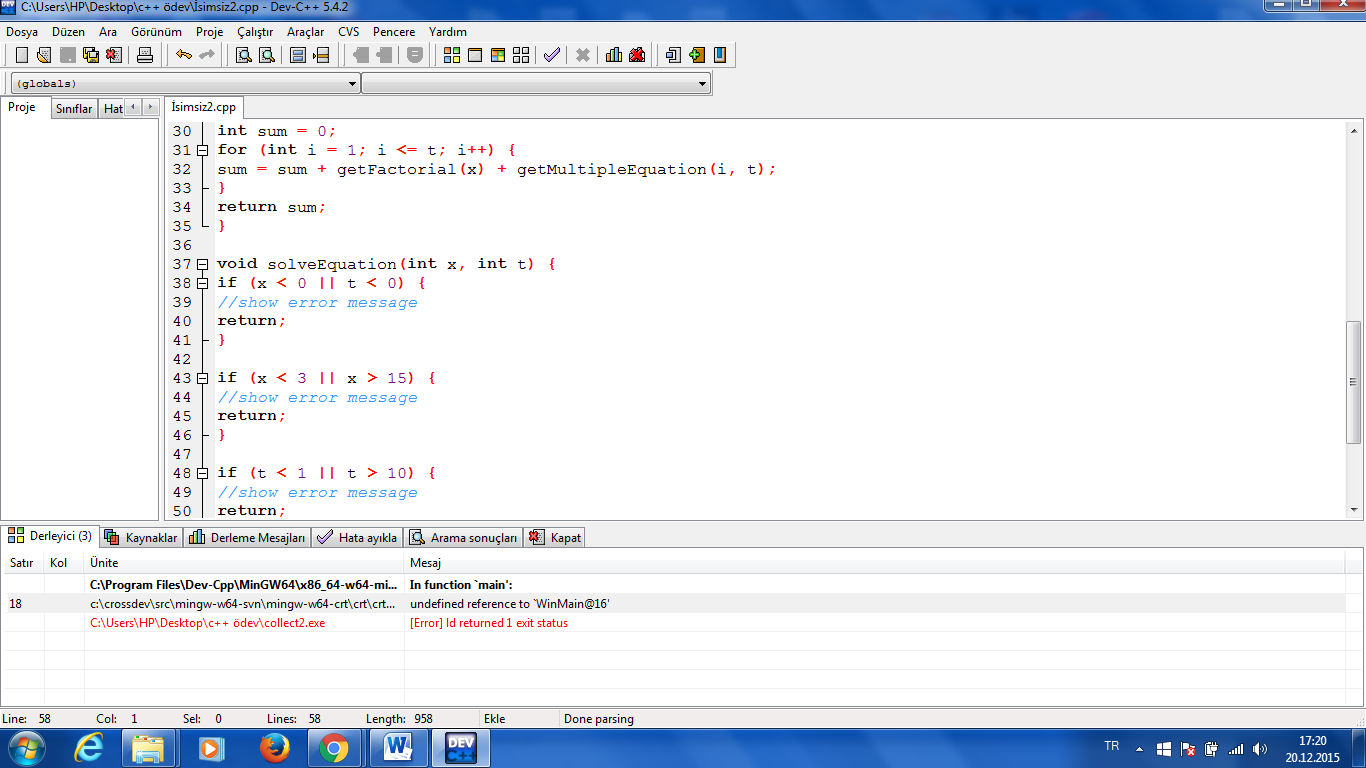Click the bar chart profile analysis icon
1366x768 pixels.
(x=614, y=55)
